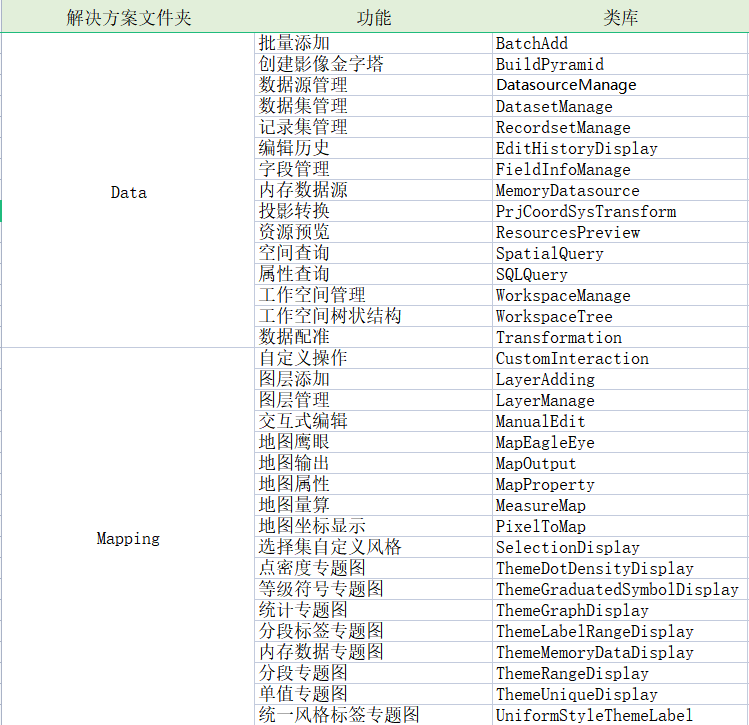The width and height of the screenshot is (749, 725).
Task: Click the BuildPyramid cell
Action: pyautogui.click(x=620, y=64)
